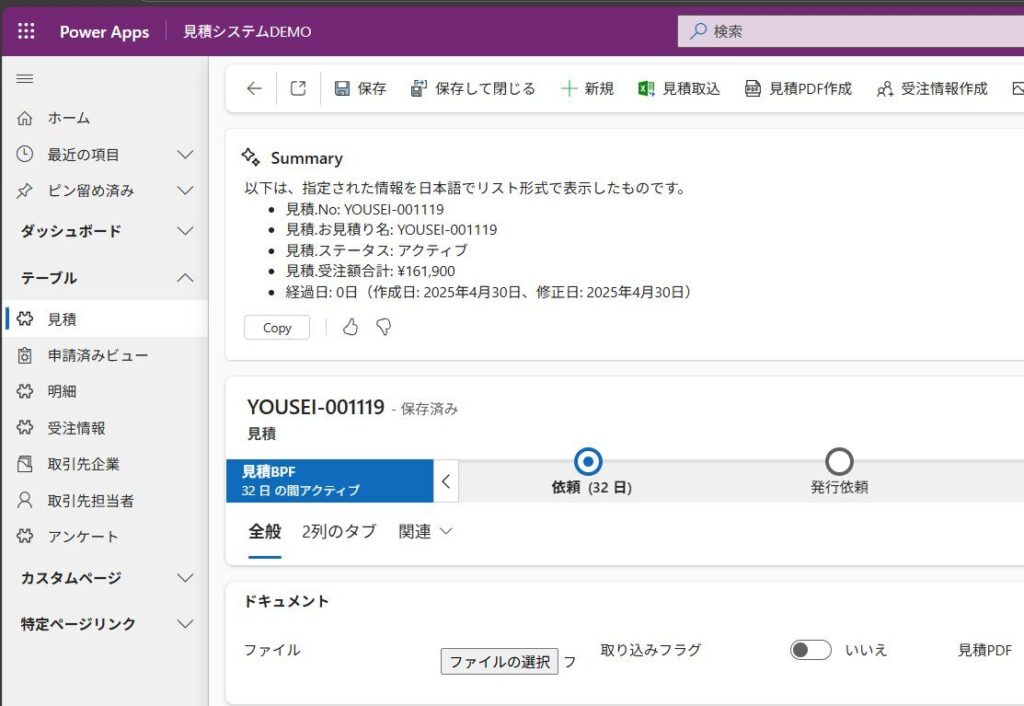Click the thumbs up feedback icon
Image resolution: width=1024 pixels, height=706 pixels.
tap(350, 327)
